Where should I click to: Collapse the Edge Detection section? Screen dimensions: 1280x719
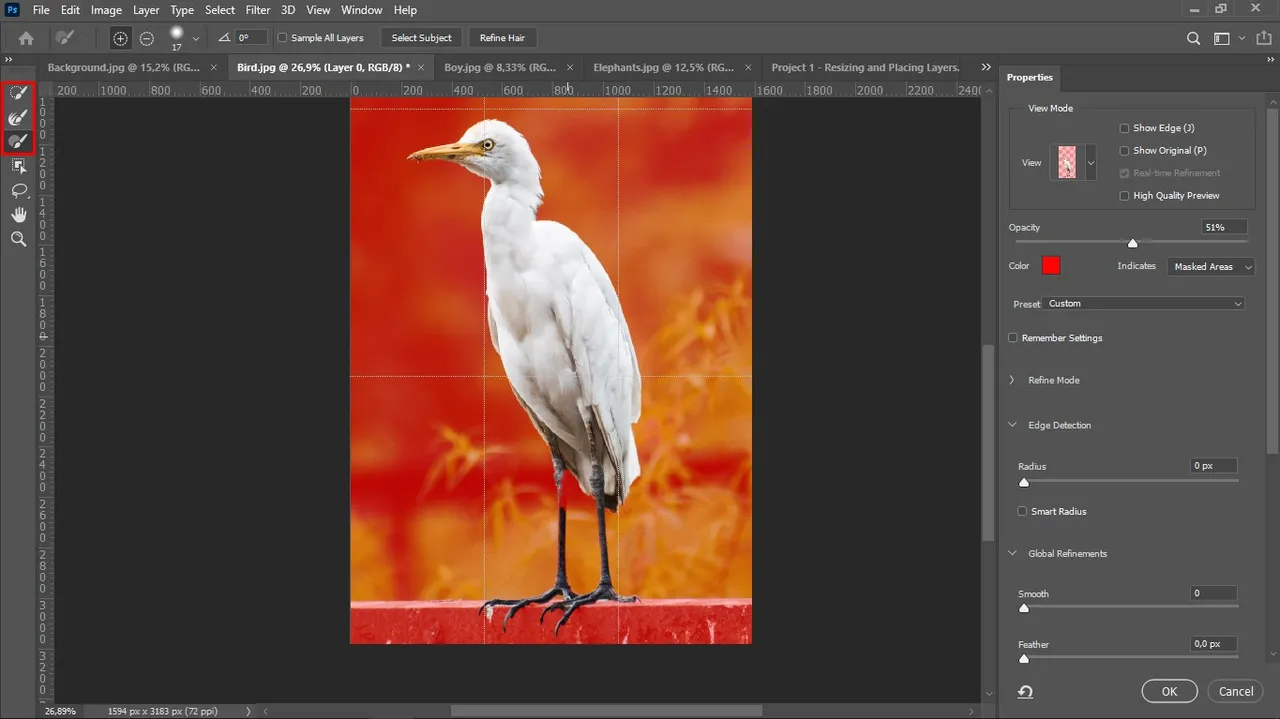[x=1012, y=425]
